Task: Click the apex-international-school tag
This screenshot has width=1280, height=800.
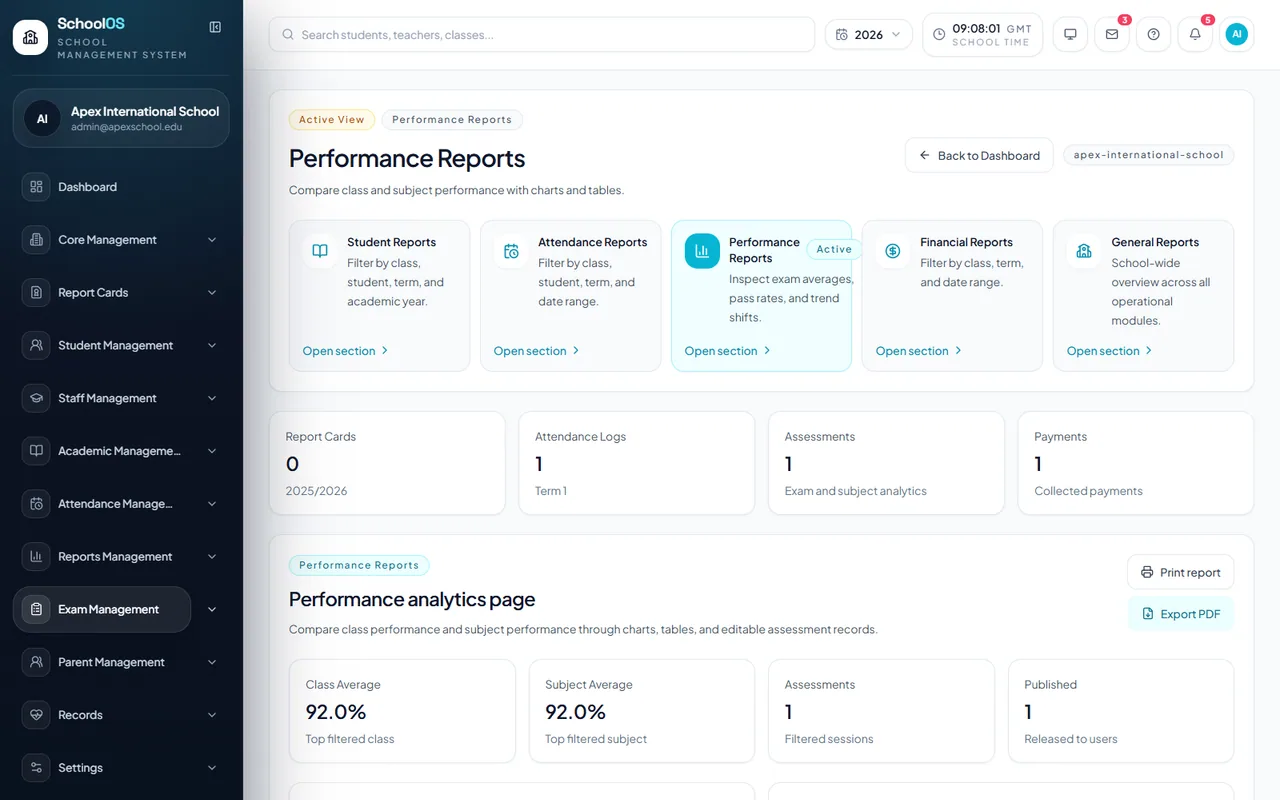Action: click(x=1148, y=155)
